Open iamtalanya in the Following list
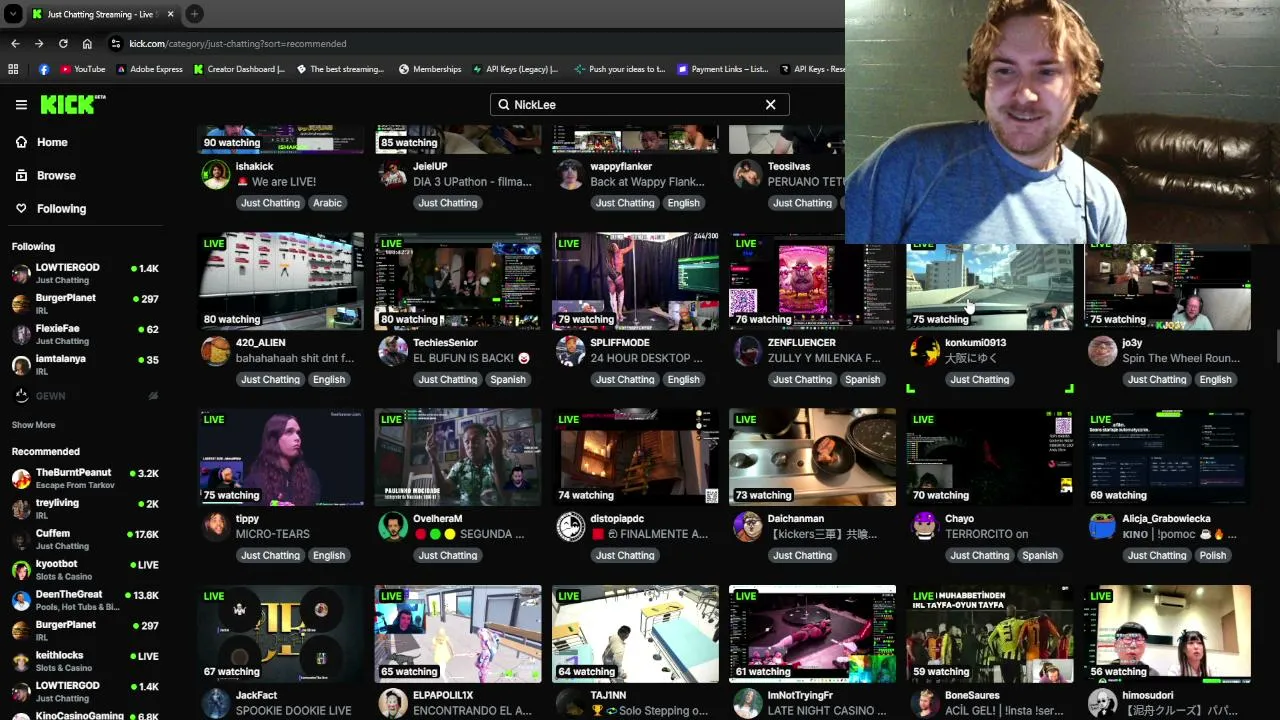1280x720 pixels. point(85,364)
